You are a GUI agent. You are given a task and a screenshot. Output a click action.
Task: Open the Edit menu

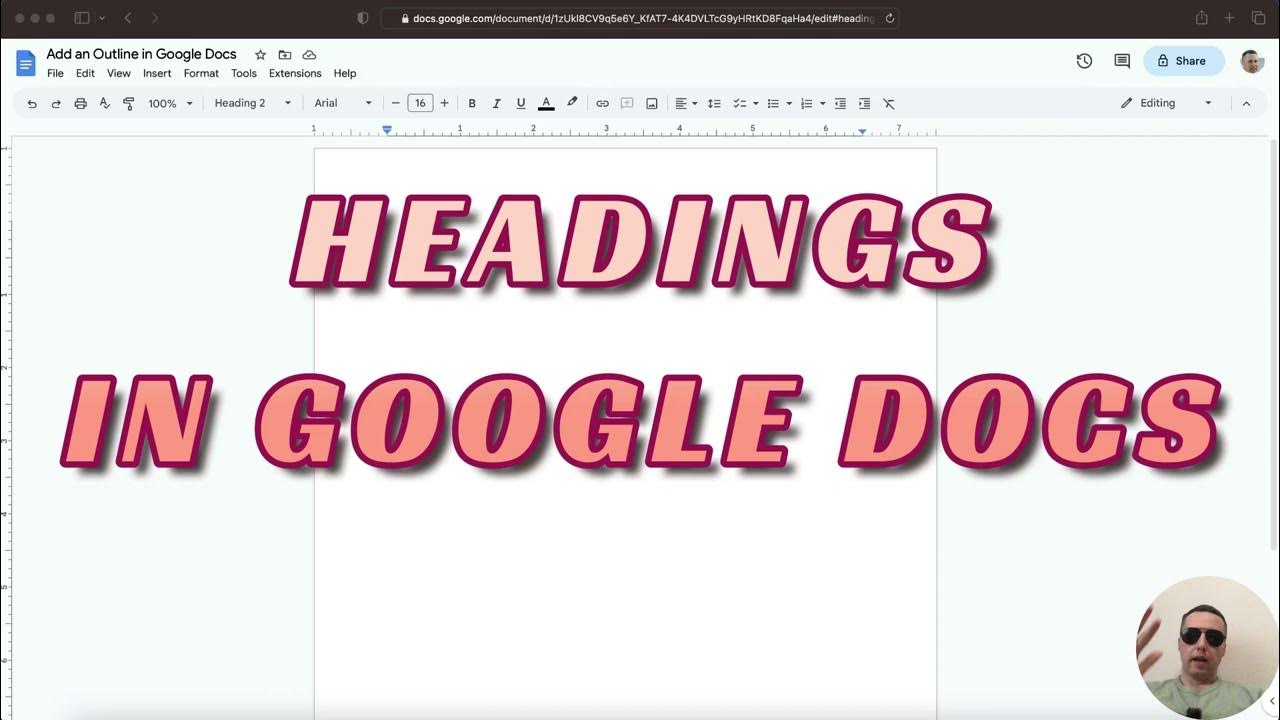(85, 73)
